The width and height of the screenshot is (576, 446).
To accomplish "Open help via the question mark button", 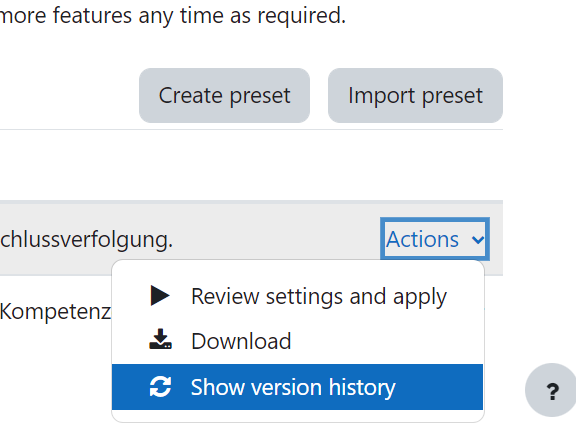I will click(x=551, y=390).
